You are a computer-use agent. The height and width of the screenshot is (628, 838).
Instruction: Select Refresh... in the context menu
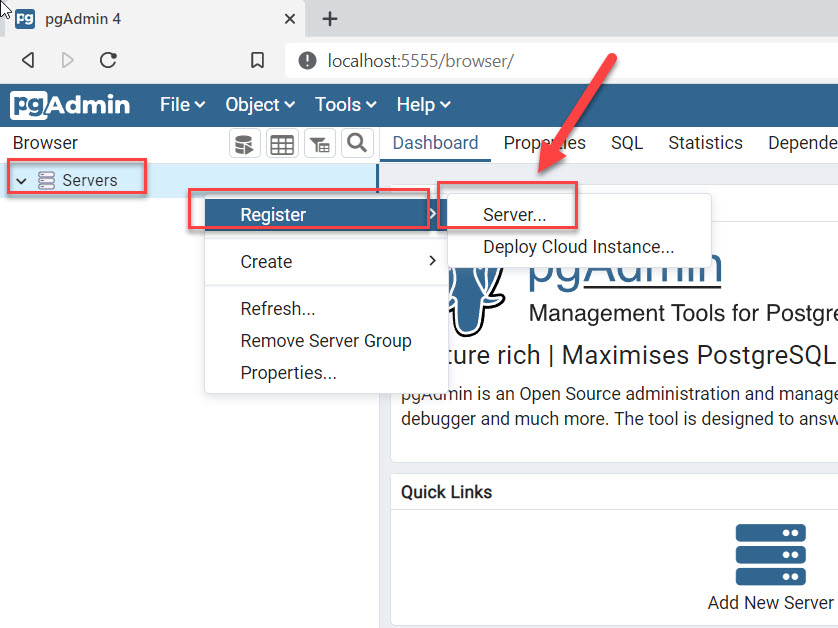[x=326, y=309]
